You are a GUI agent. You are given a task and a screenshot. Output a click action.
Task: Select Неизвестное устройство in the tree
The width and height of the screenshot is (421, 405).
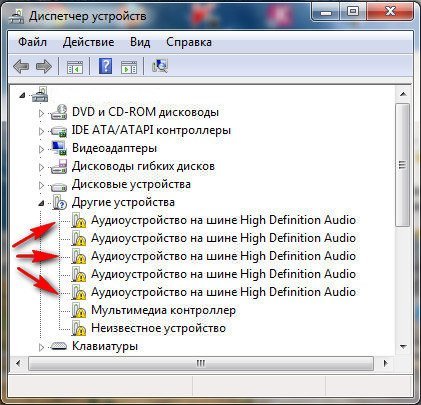click(x=158, y=328)
